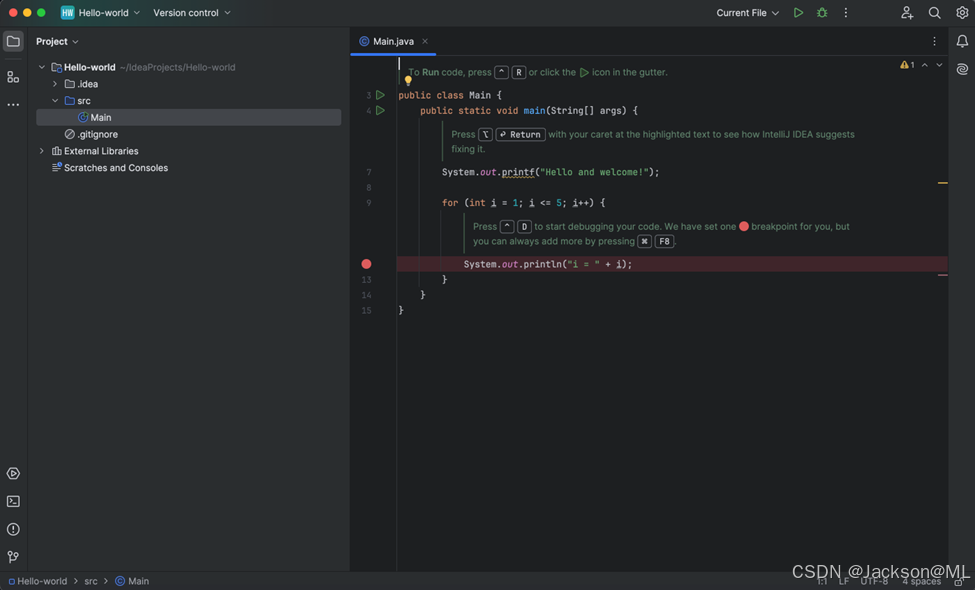This screenshot has height=590, width=975.
Task: Open the Current File run configuration dropdown
Action: click(x=747, y=13)
